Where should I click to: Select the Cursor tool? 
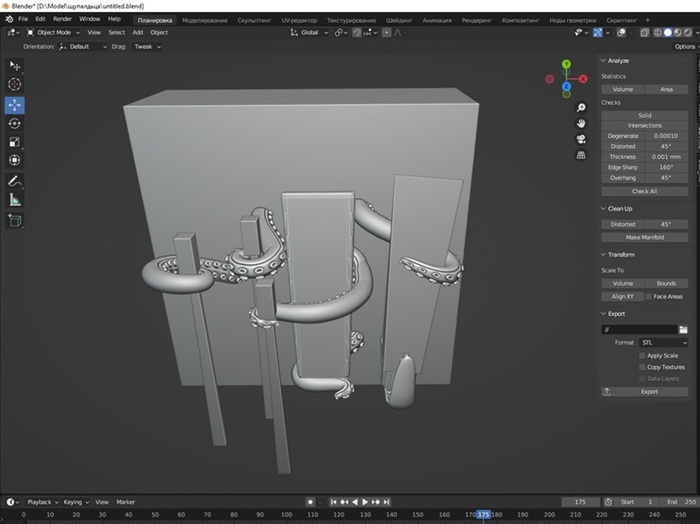[15, 85]
